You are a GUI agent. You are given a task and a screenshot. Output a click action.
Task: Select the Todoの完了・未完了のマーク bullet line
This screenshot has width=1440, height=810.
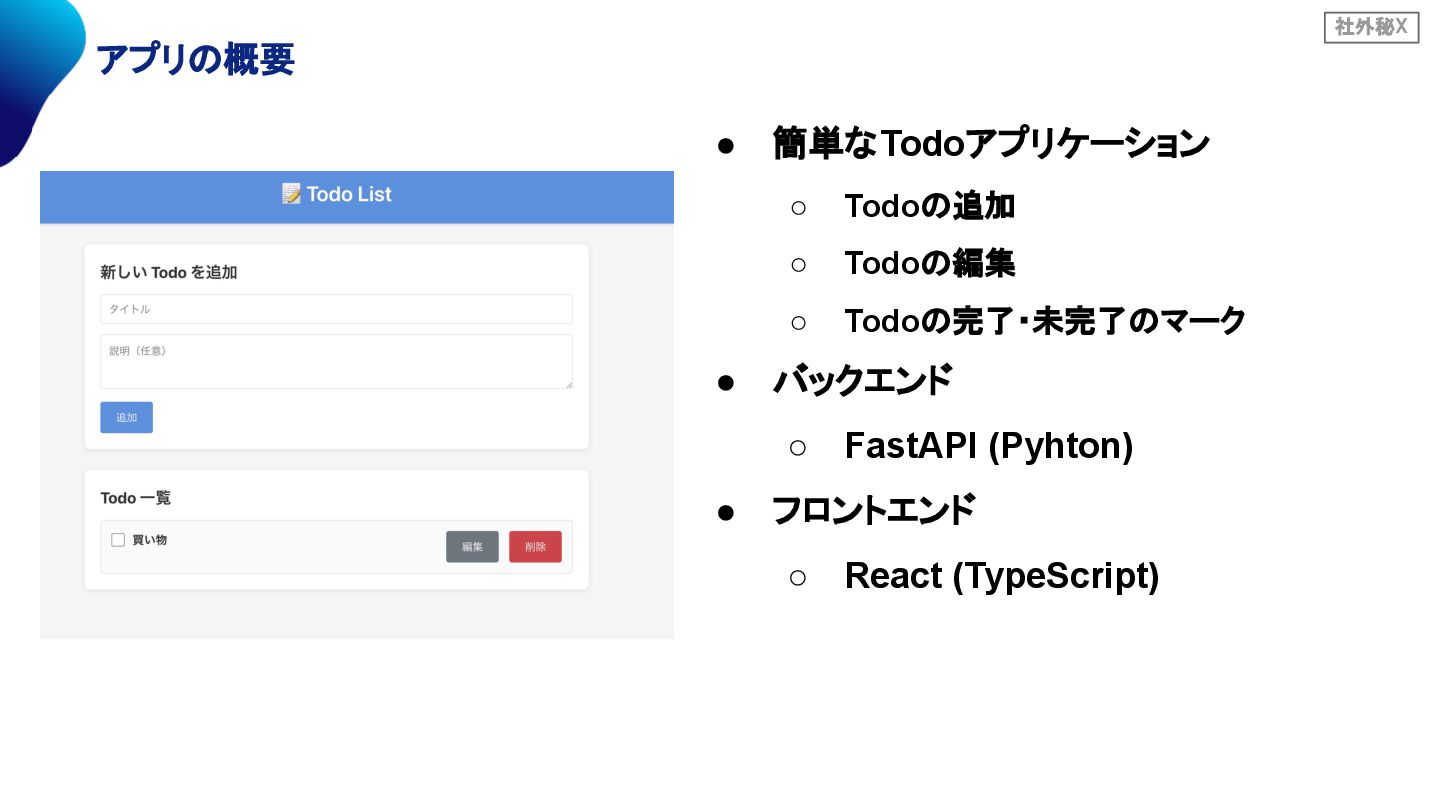1044,321
